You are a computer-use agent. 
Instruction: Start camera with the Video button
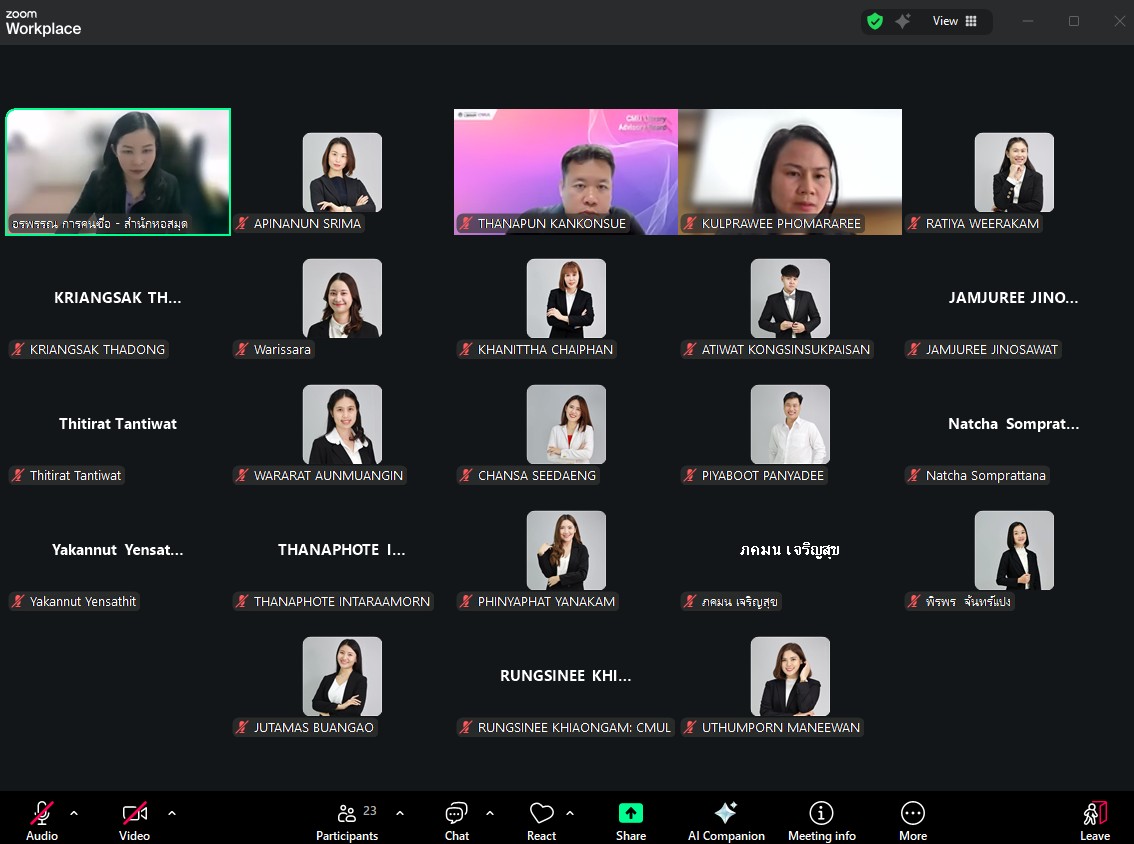coord(135,820)
